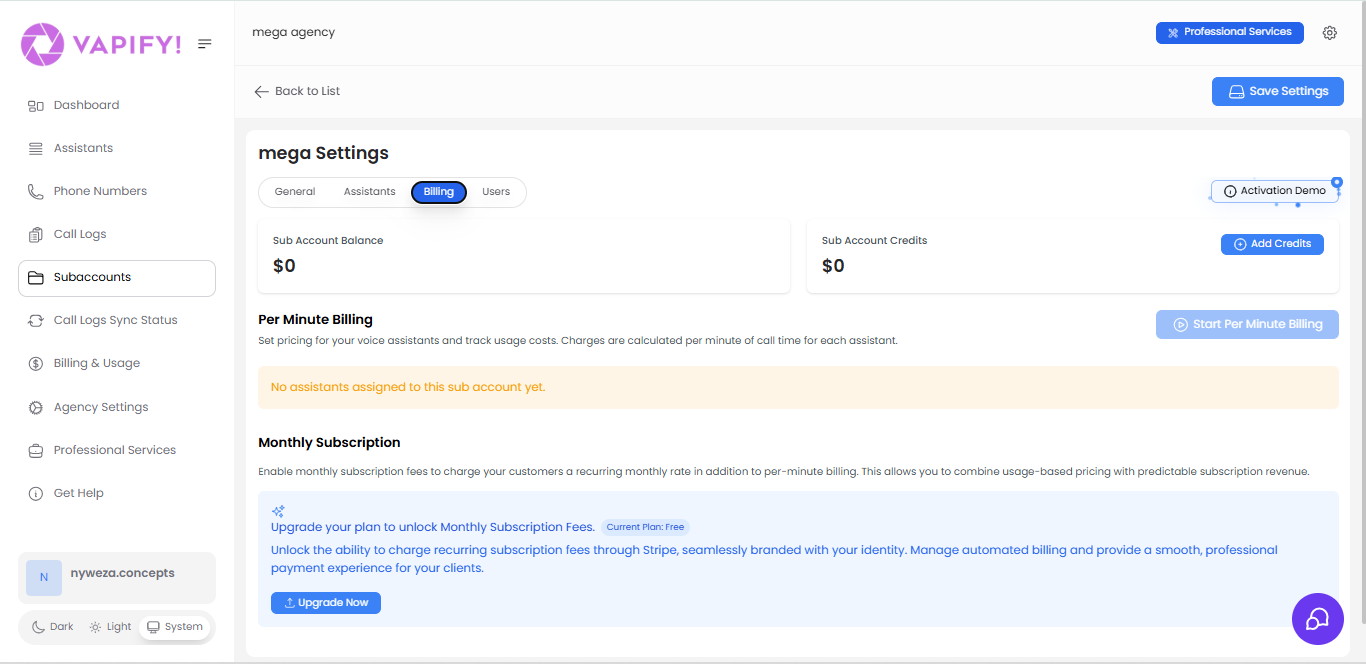Enable Light theme mode
Viewport: 1366px width, 664px height.
(110, 626)
